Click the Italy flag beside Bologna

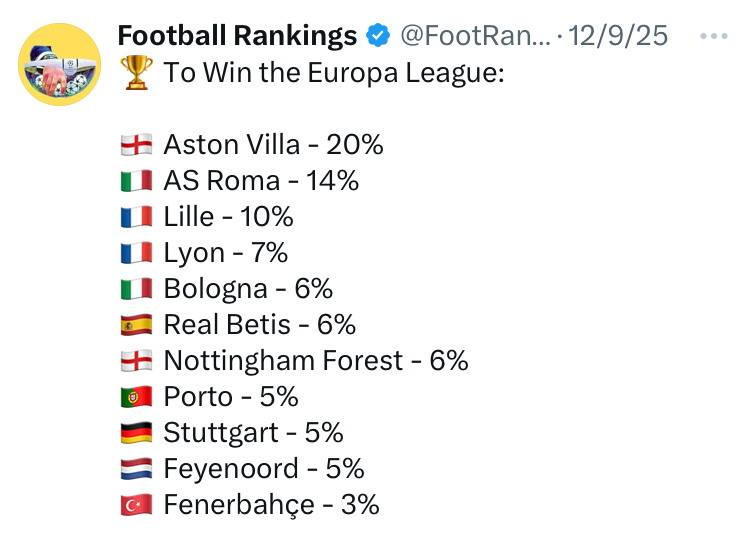137,289
